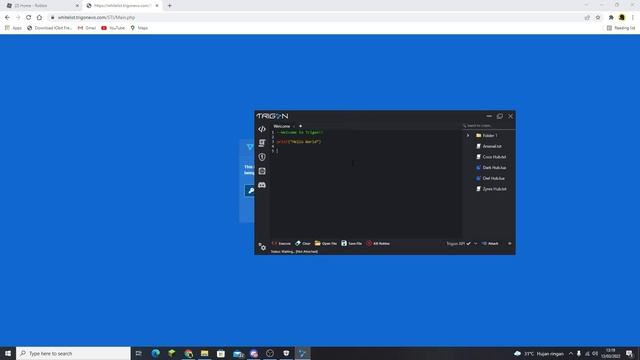This screenshot has height=360, width=640.
Task: Bookmark this page with star icon
Action: coord(598,18)
